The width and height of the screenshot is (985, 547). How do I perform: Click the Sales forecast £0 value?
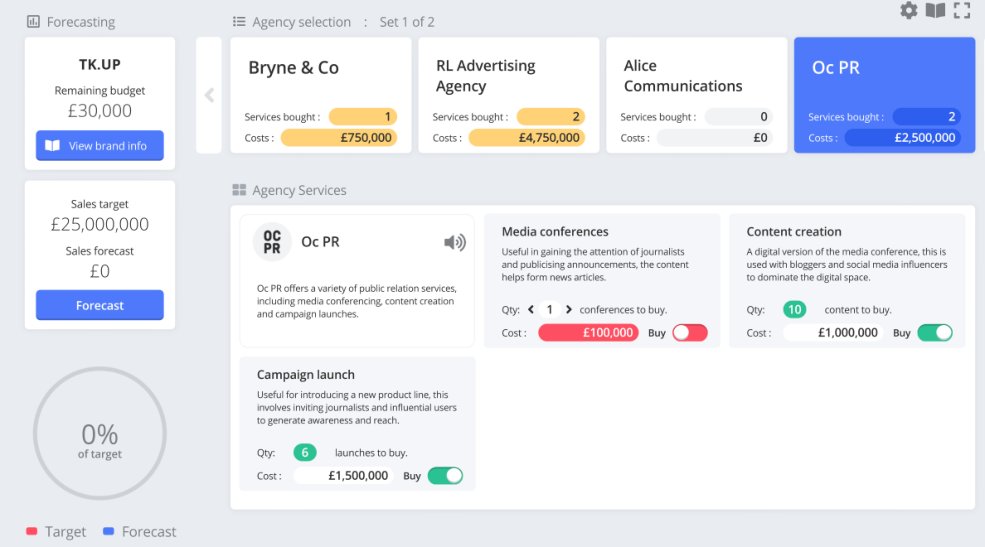[100, 271]
